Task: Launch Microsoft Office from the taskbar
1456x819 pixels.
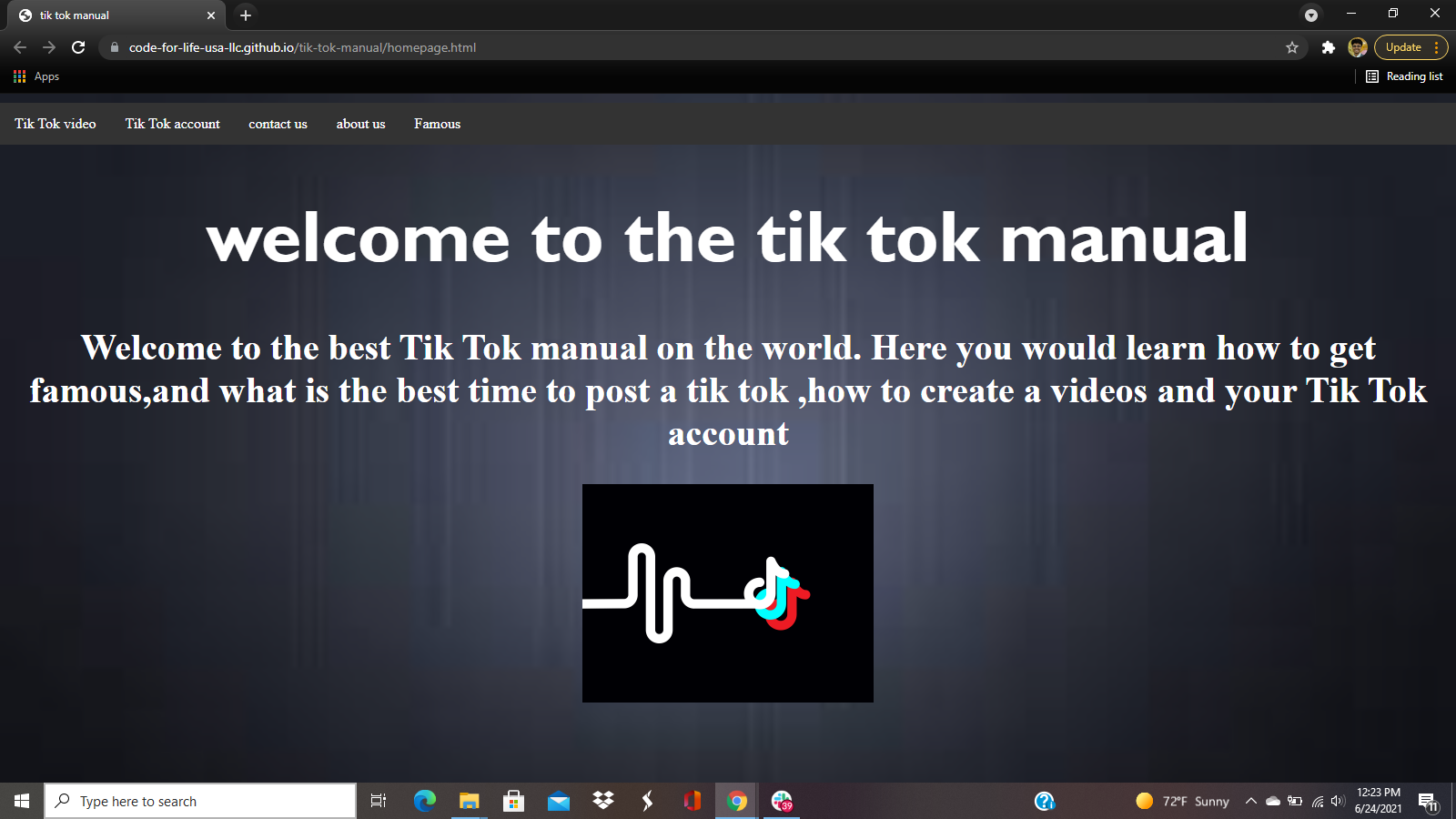Action: tap(692, 801)
